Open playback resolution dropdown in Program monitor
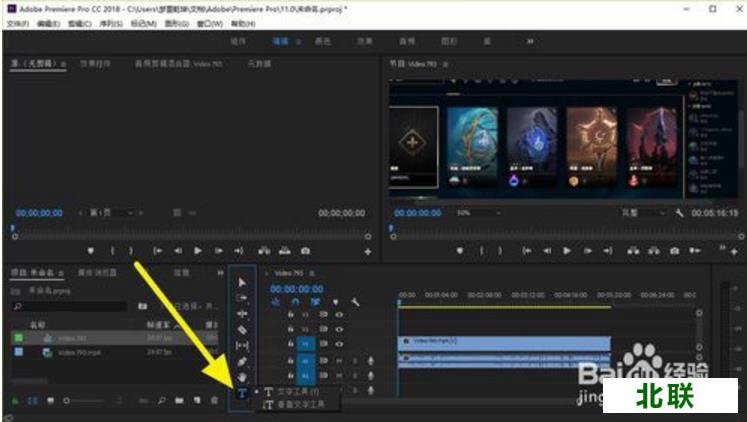 pyautogui.click(x=641, y=213)
